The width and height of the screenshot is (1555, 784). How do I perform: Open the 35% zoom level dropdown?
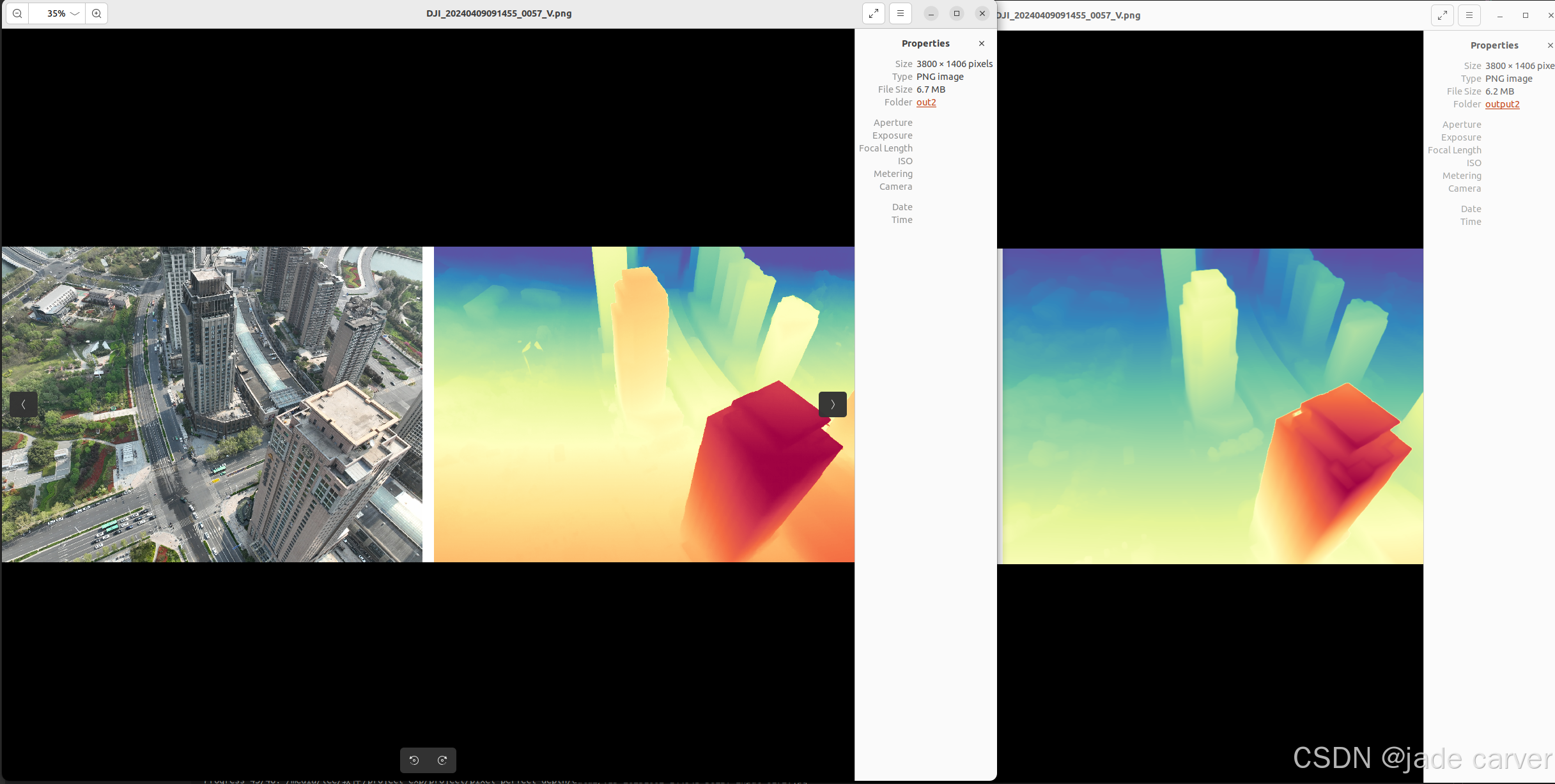coord(63,13)
